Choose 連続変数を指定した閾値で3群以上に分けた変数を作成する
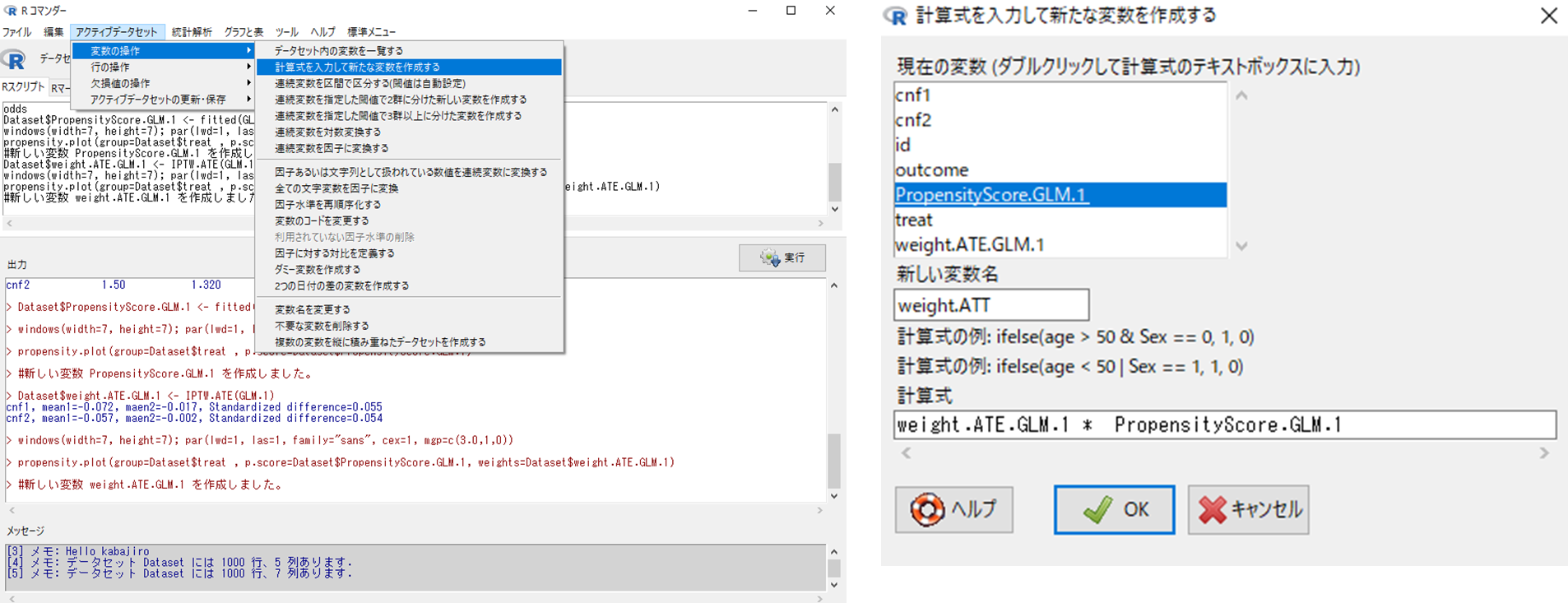1568x603 pixels. click(x=409, y=116)
